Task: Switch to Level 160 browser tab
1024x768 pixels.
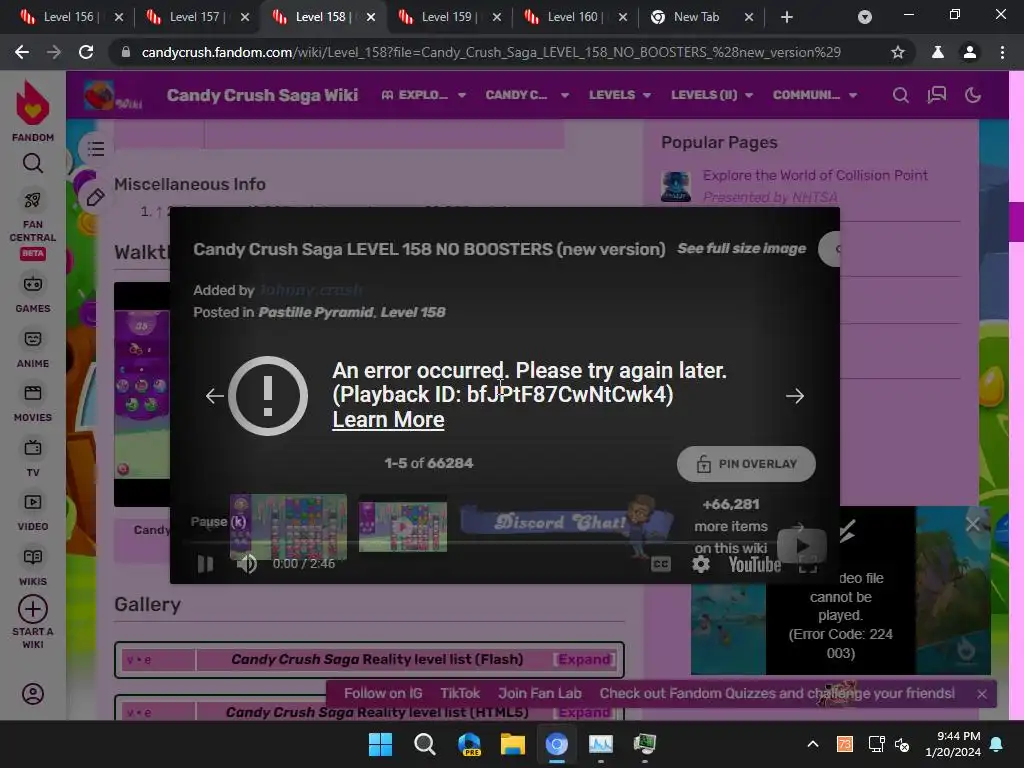Action: 572,17
